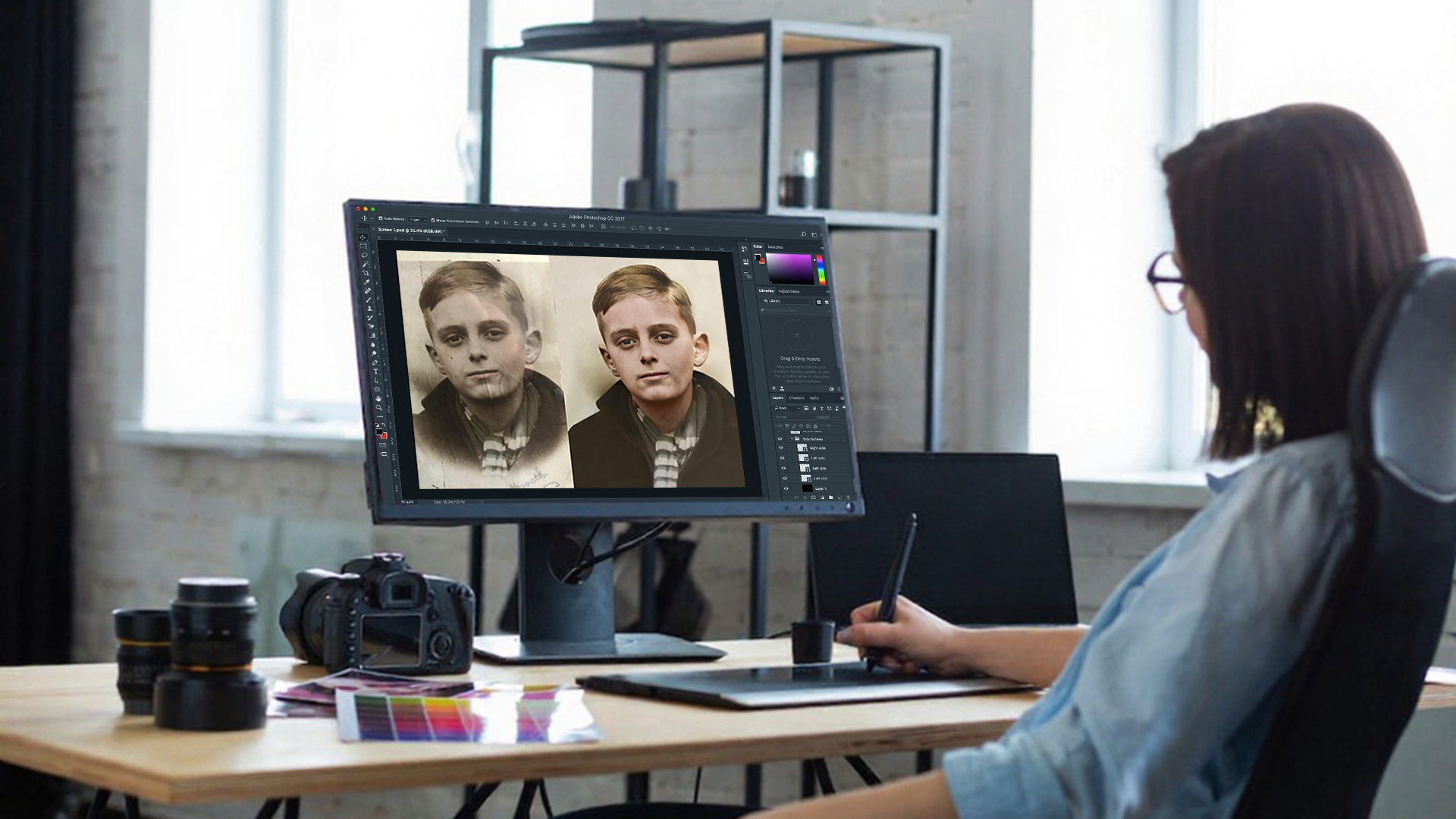Hide the Right side layer
Image resolution: width=1456 pixels, height=819 pixels.
[x=781, y=447]
